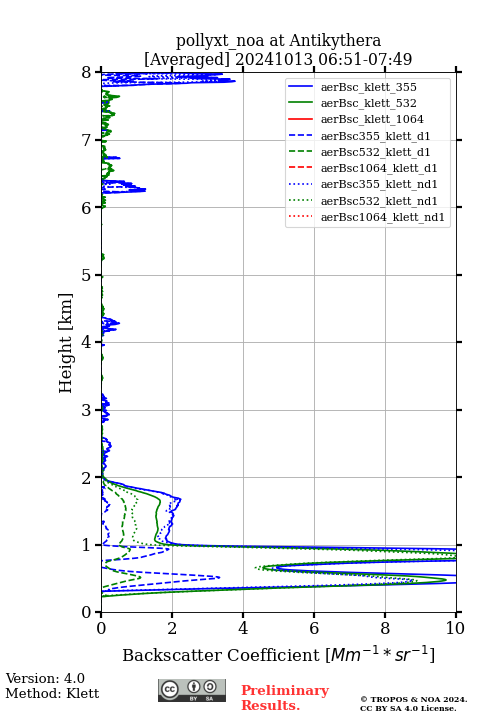Click the Averaged date-time subtitle
Screen dimensions: 480x720
278,59
